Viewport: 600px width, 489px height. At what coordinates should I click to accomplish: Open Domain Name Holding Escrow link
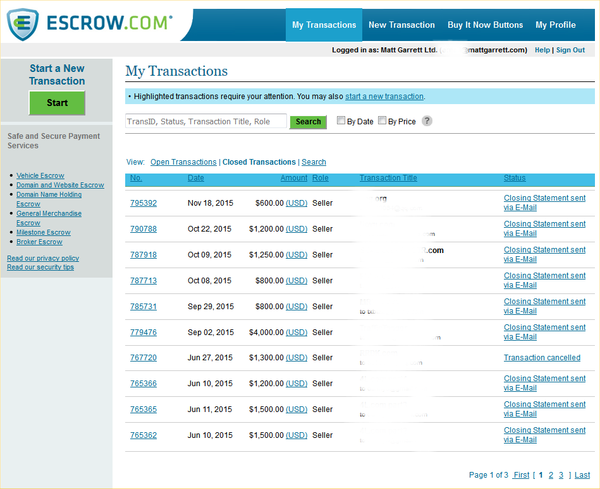tap(49, 199)
